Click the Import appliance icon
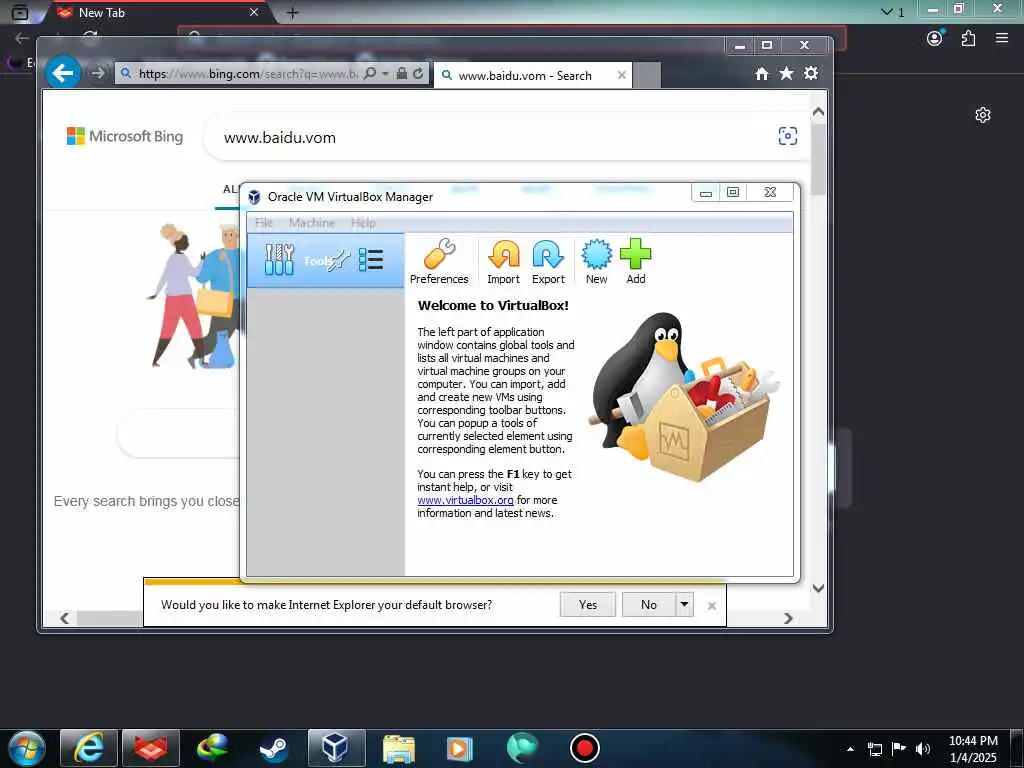 [504, 262]
